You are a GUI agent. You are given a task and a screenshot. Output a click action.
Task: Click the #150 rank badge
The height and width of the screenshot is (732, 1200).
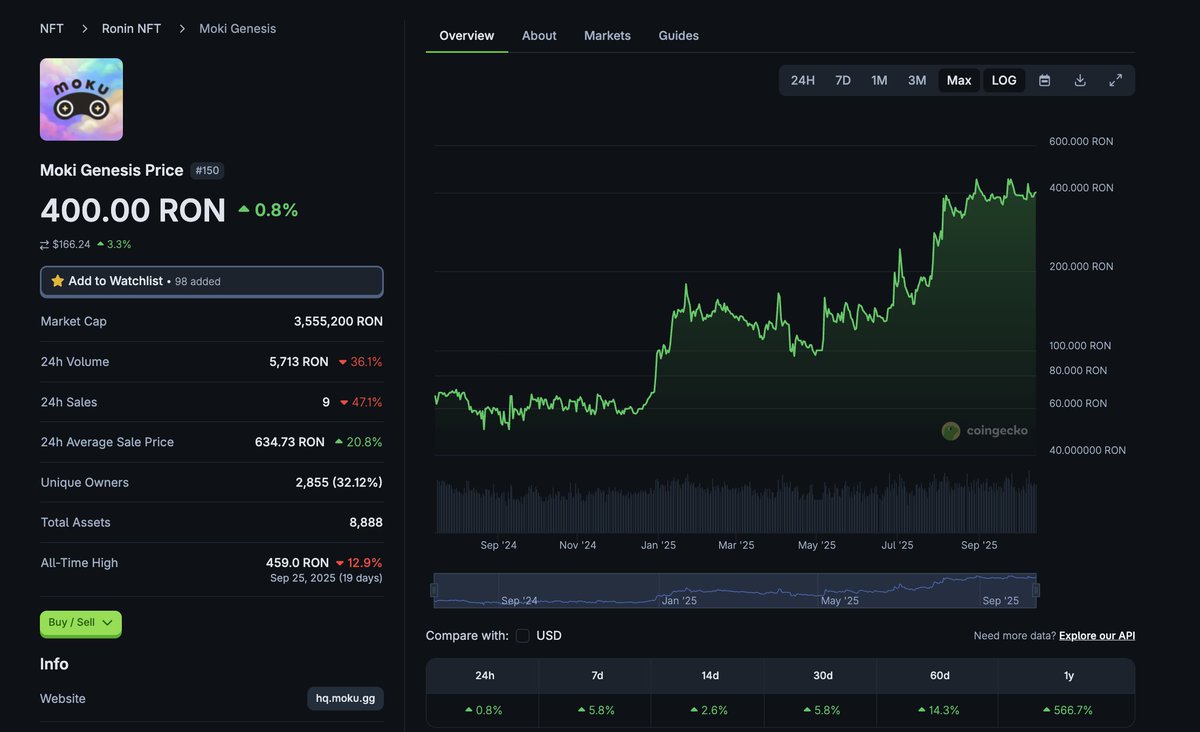(207, 170)
